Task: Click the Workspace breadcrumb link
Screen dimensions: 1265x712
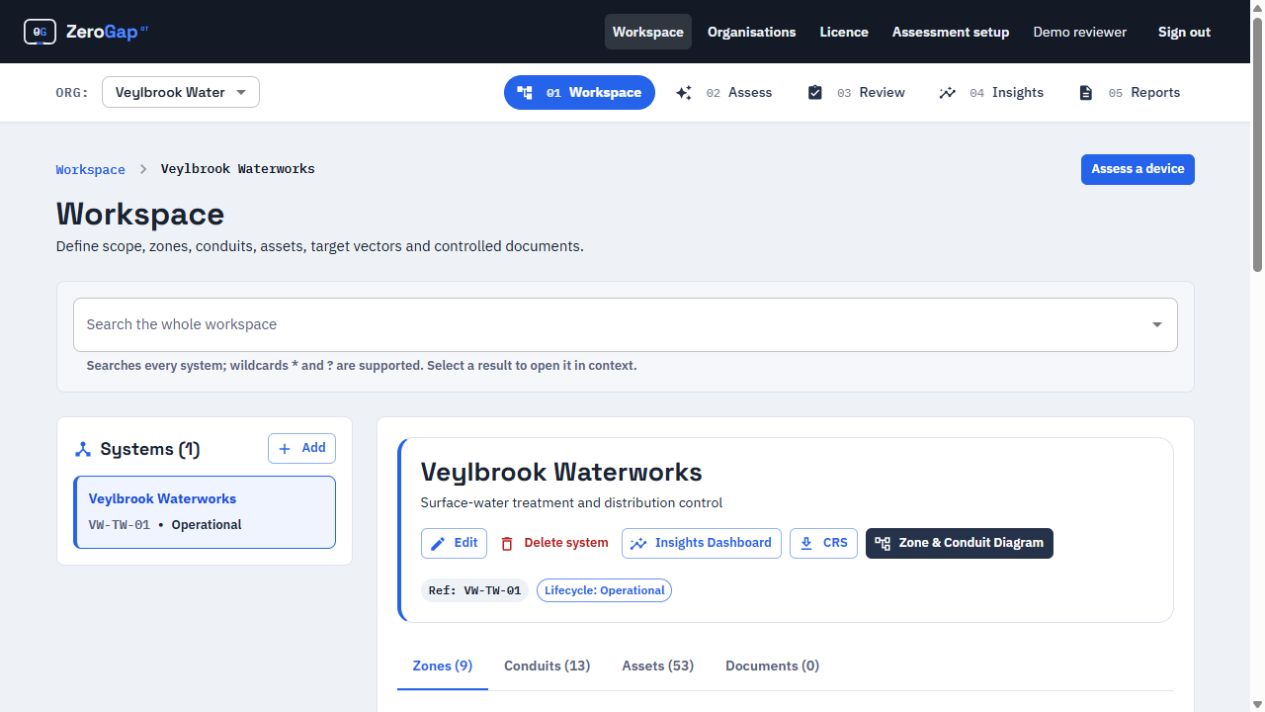Action: (x=91, y=170)
